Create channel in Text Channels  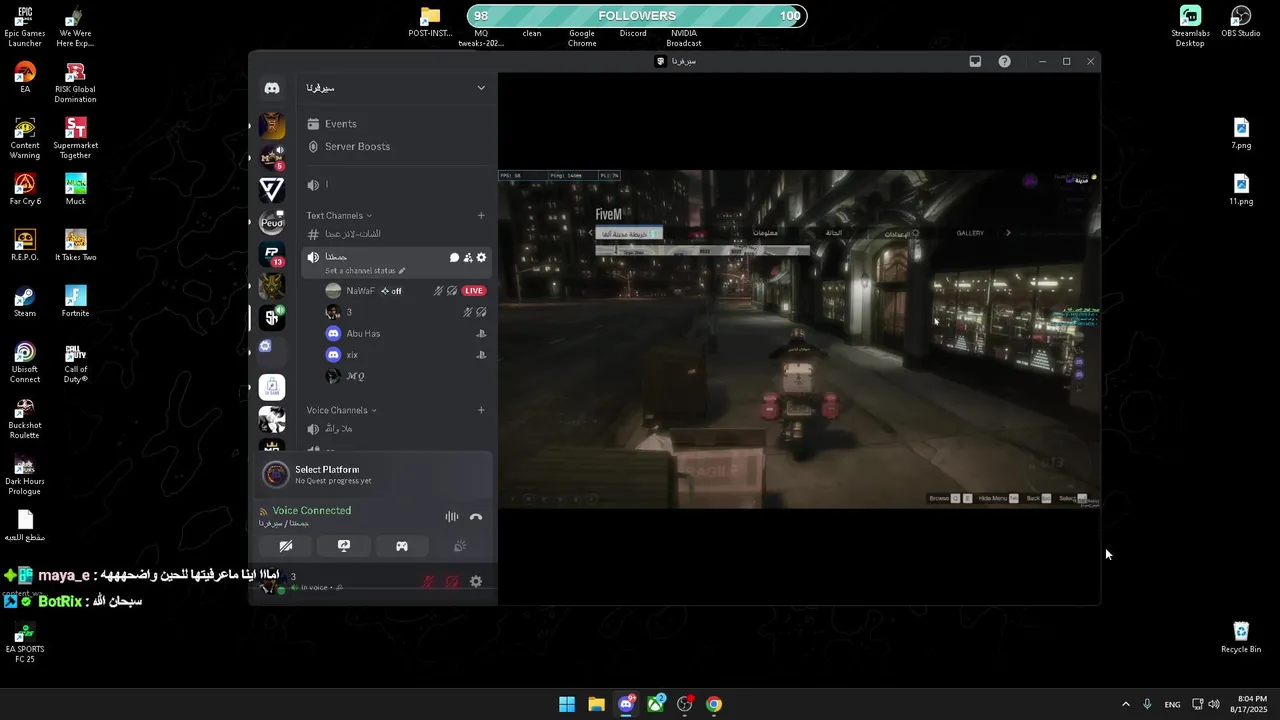pos(481,216)
